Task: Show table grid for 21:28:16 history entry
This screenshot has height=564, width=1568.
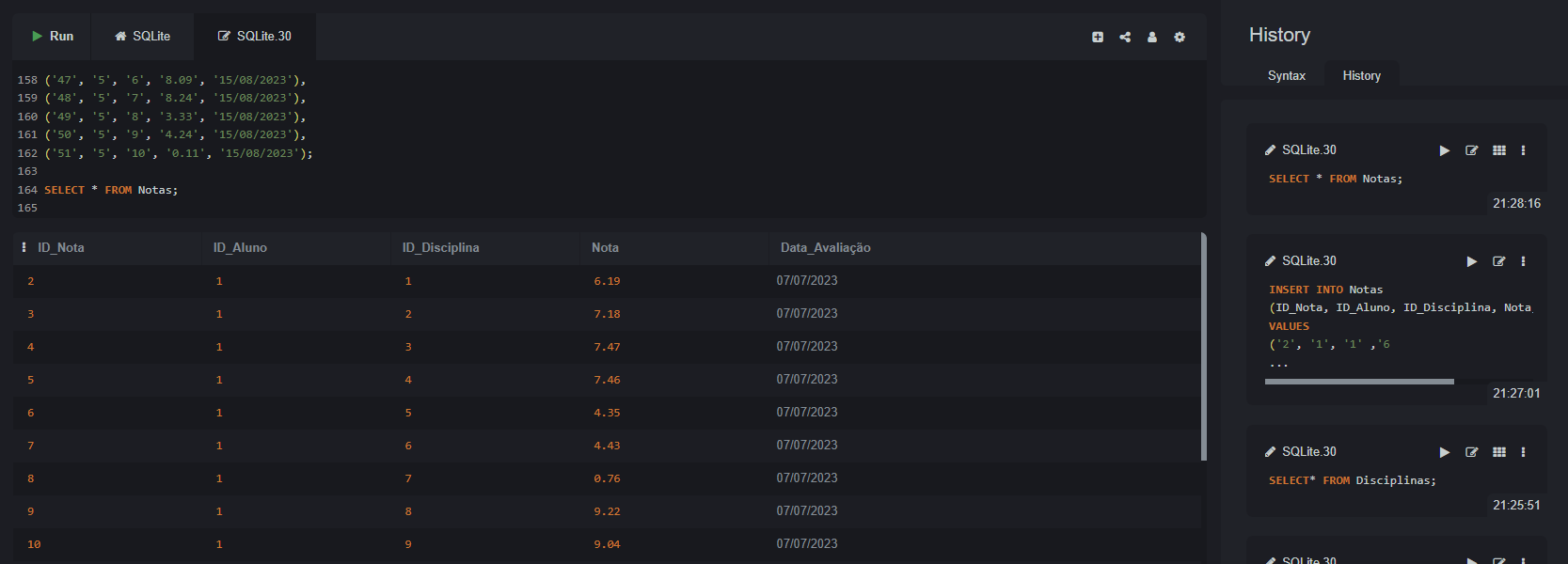Action: click(1499, 150)
